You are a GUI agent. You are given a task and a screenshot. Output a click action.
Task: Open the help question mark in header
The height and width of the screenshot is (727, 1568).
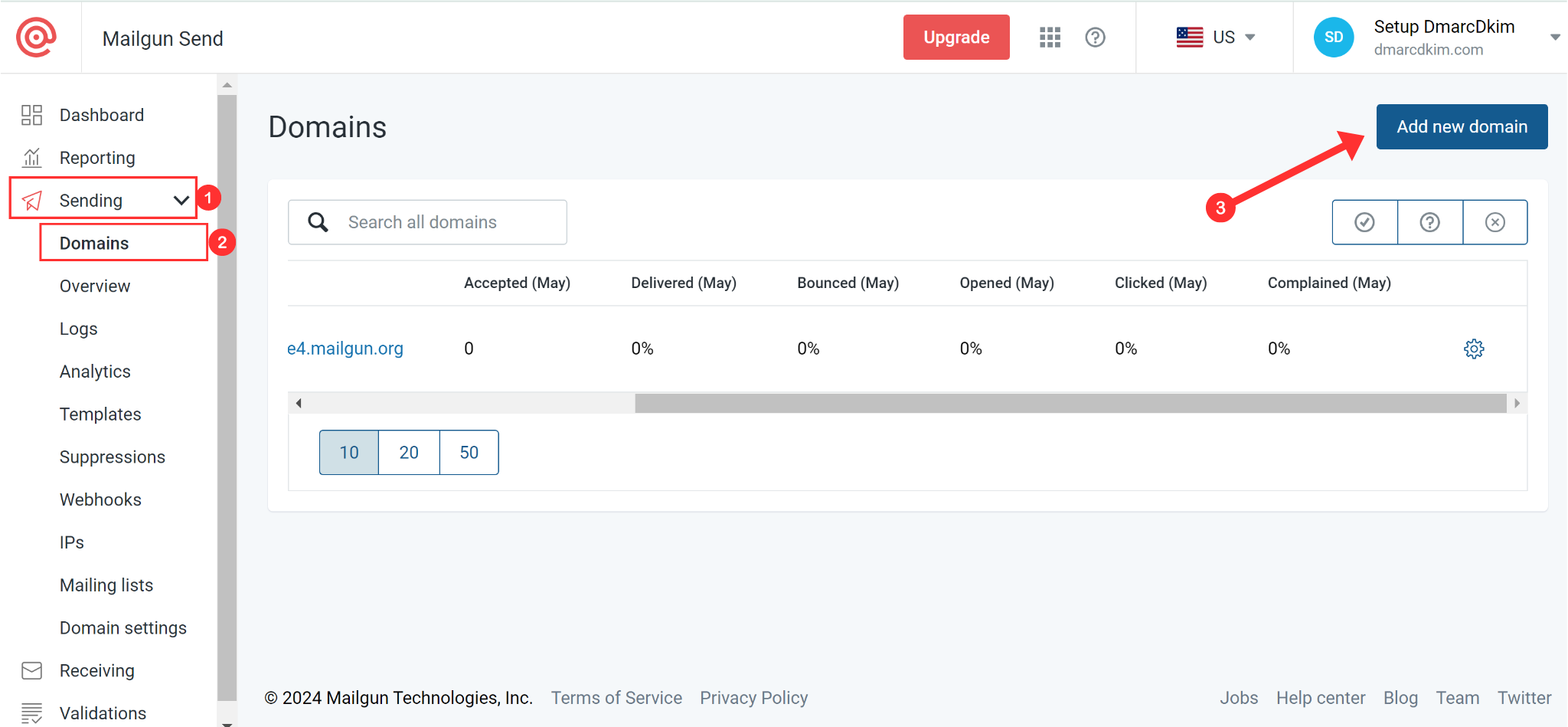(1095, 37)
